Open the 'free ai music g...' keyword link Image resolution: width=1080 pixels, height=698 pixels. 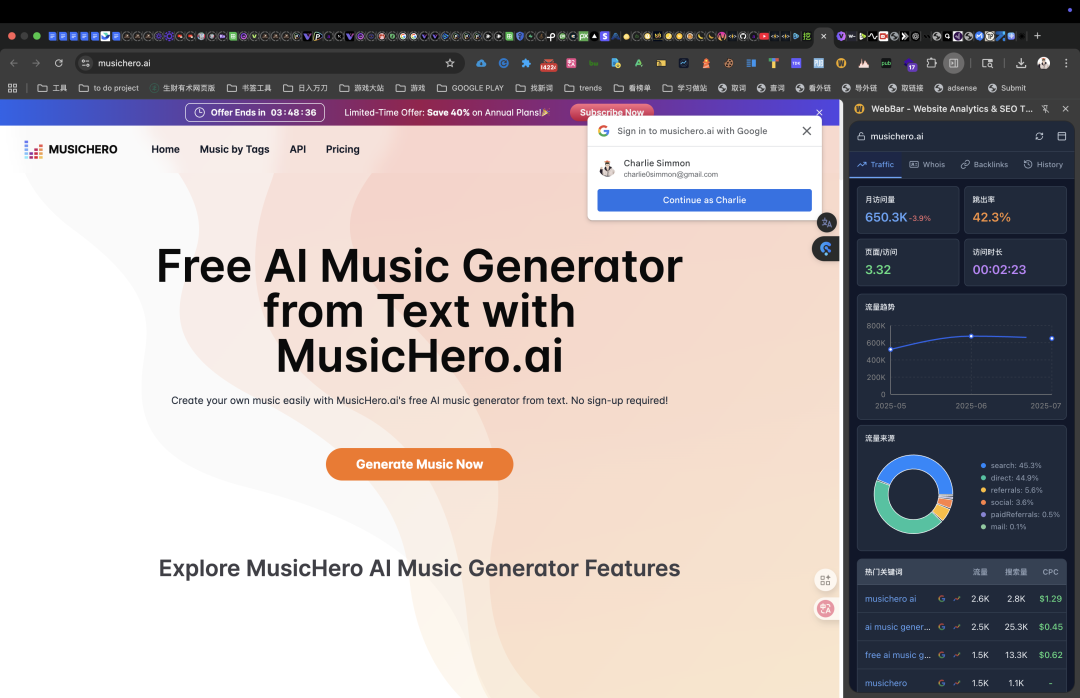click(897, 655)
